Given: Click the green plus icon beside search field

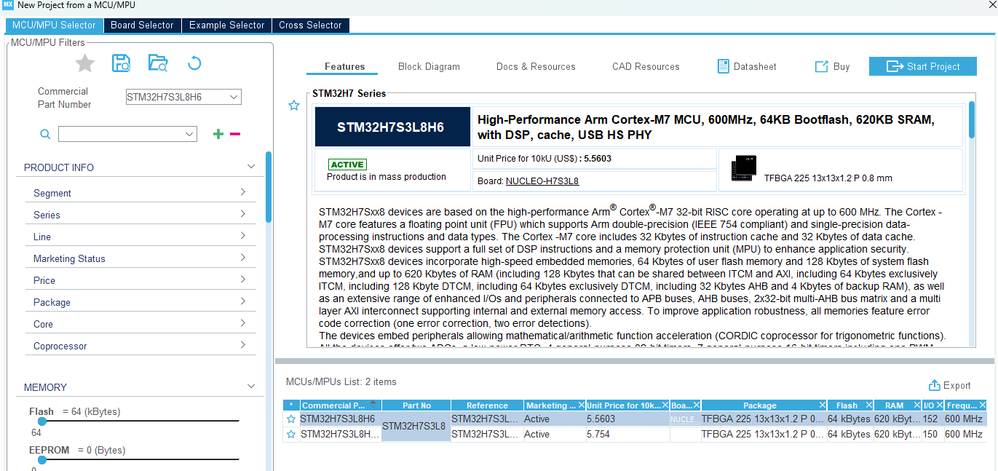Looking at the screenshot, I should (x=218, y=134).
